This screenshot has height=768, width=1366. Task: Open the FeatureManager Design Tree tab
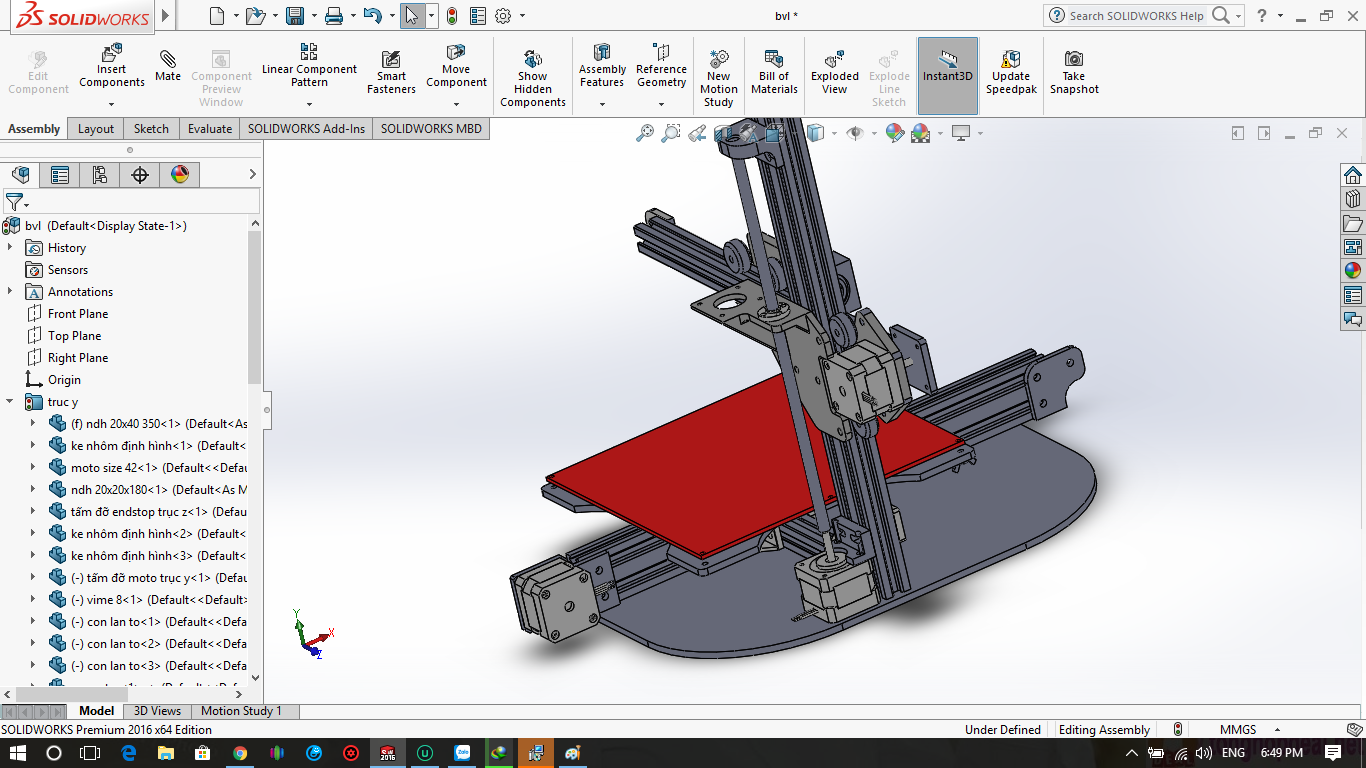click(21, 175)
